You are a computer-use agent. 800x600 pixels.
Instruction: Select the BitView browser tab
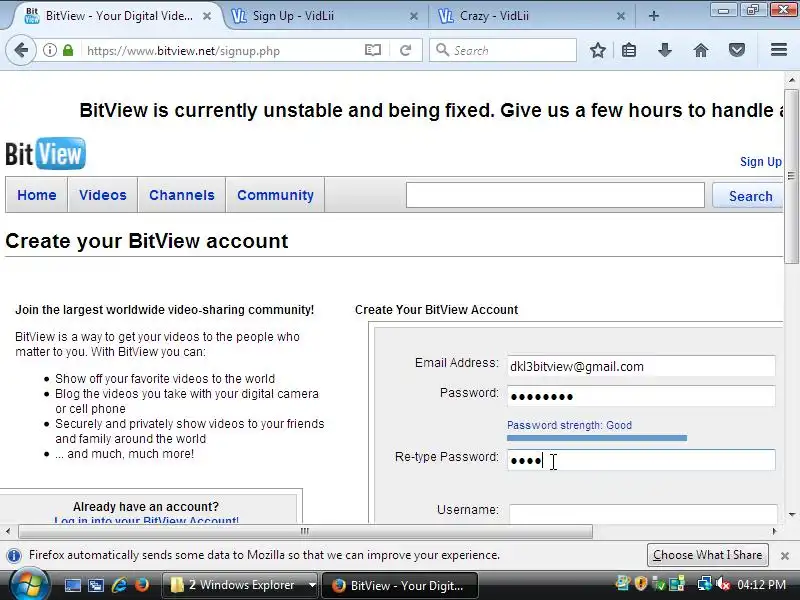coord(118,16)
